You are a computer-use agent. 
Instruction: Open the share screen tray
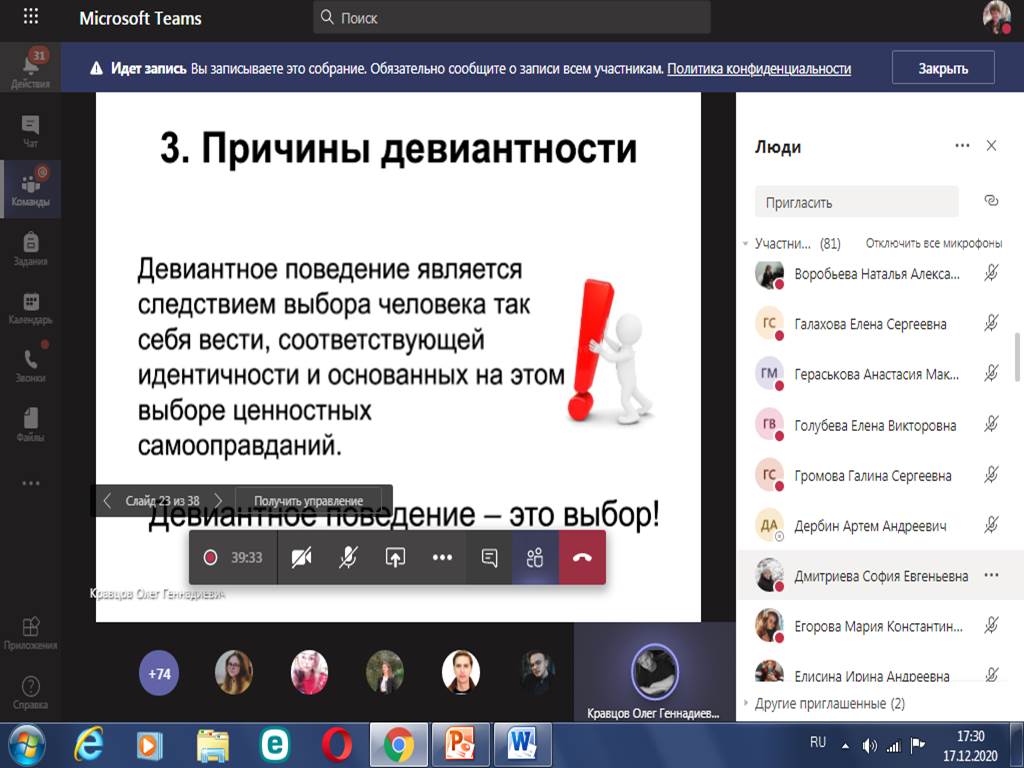tap(395, 557)
